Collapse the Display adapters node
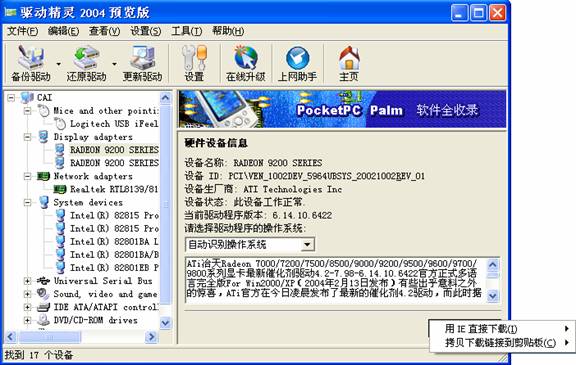Screen dimensions: 576x365 click(27, 137)
